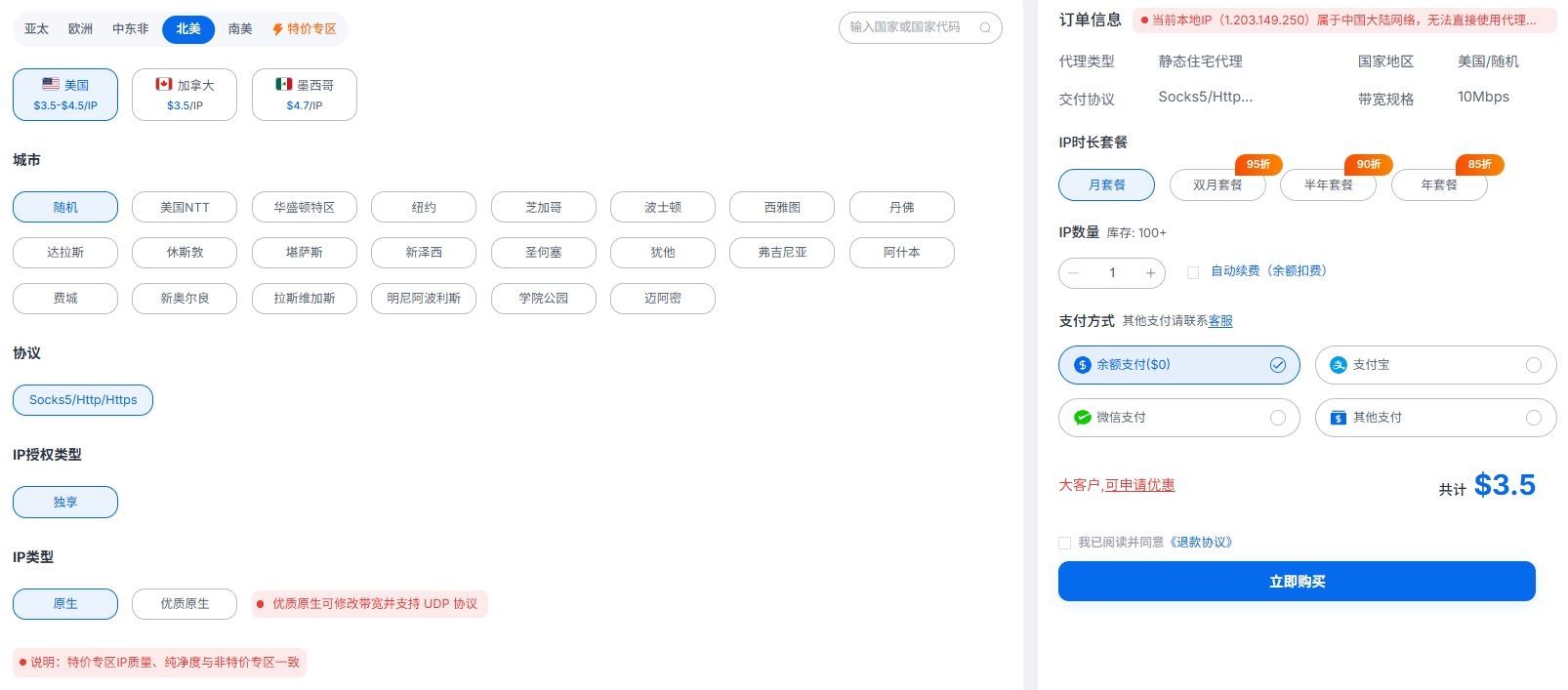
Task: Select 阿什本 city option
Action: point(902,253)
